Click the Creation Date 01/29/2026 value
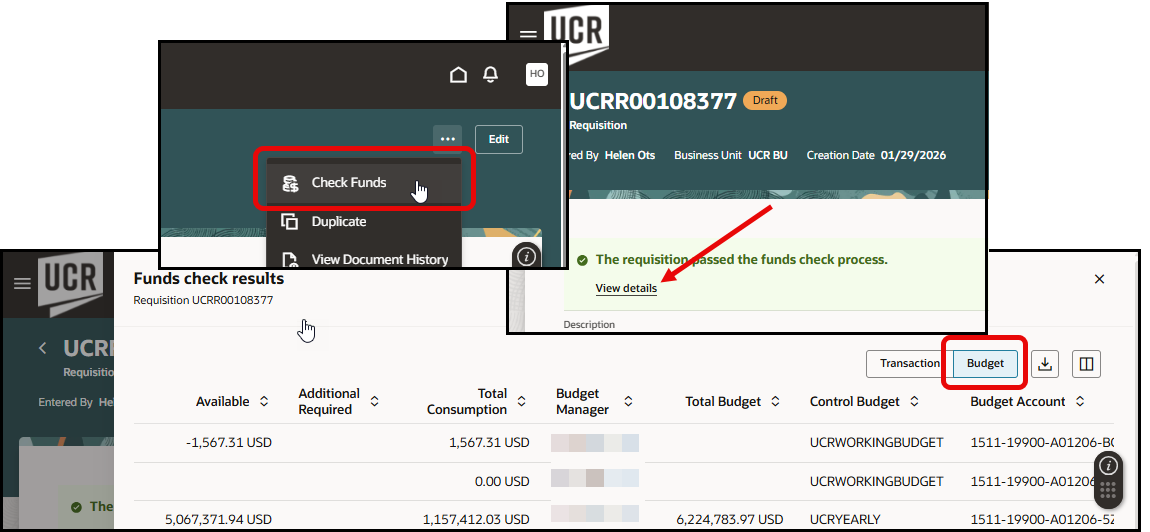 pos(913,155)
